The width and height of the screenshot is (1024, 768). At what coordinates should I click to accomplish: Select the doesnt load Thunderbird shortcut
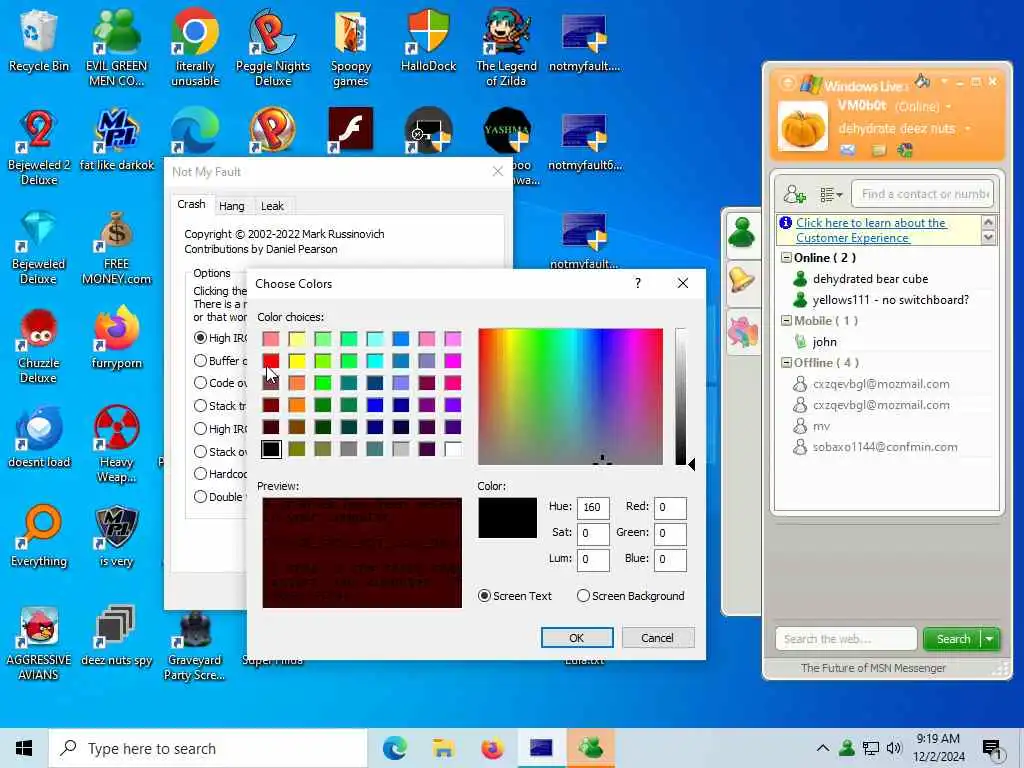(x=39, y=438)
